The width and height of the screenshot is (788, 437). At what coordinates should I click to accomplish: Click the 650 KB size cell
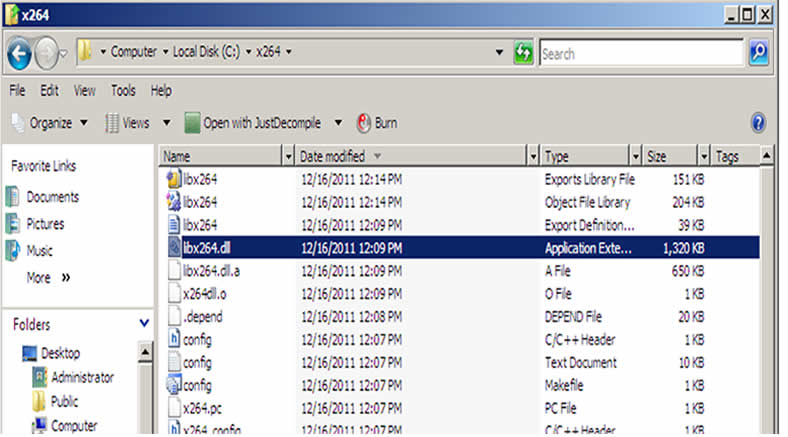click(x=687, y=271)
